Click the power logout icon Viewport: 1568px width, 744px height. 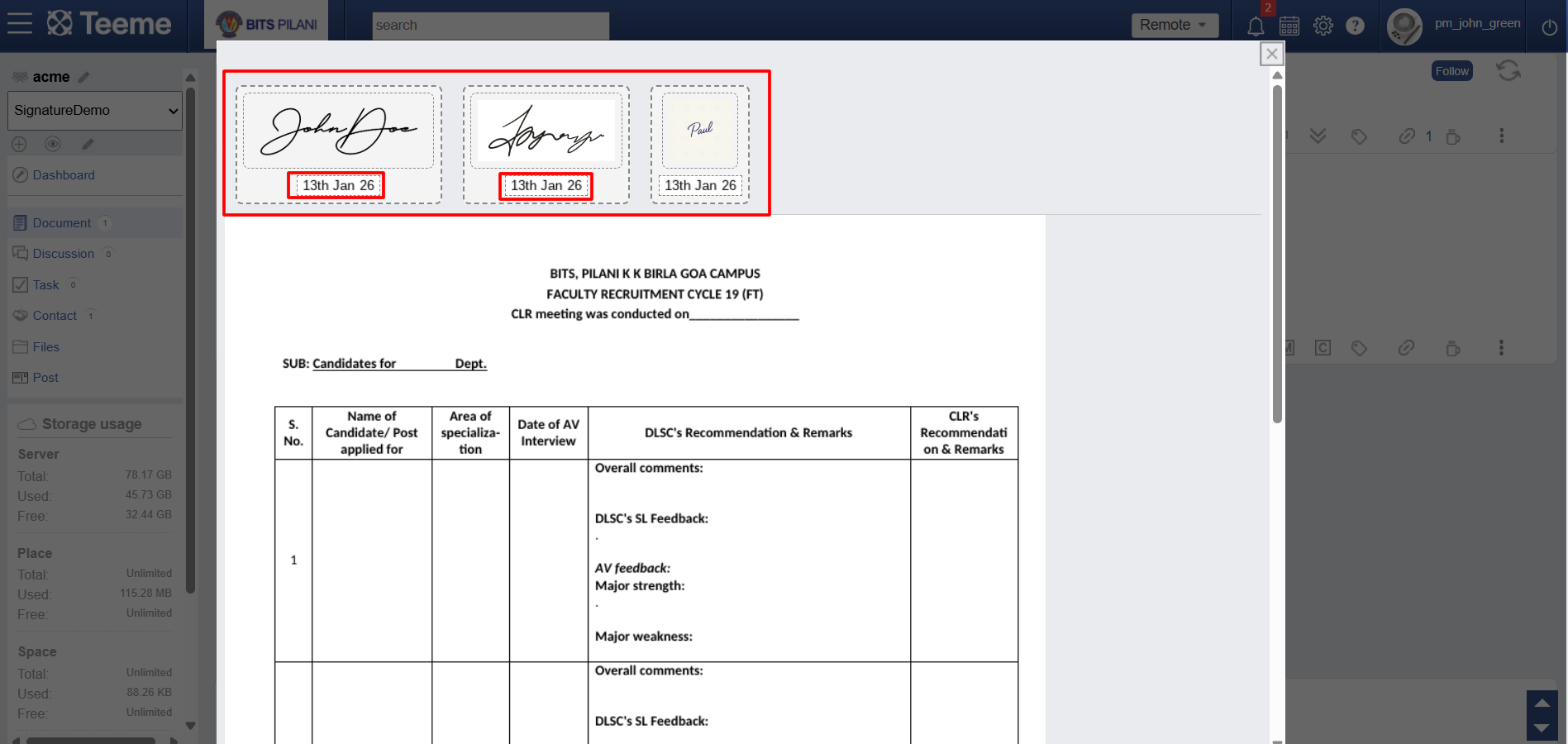pyautogui.click(x=1550, y=27)
